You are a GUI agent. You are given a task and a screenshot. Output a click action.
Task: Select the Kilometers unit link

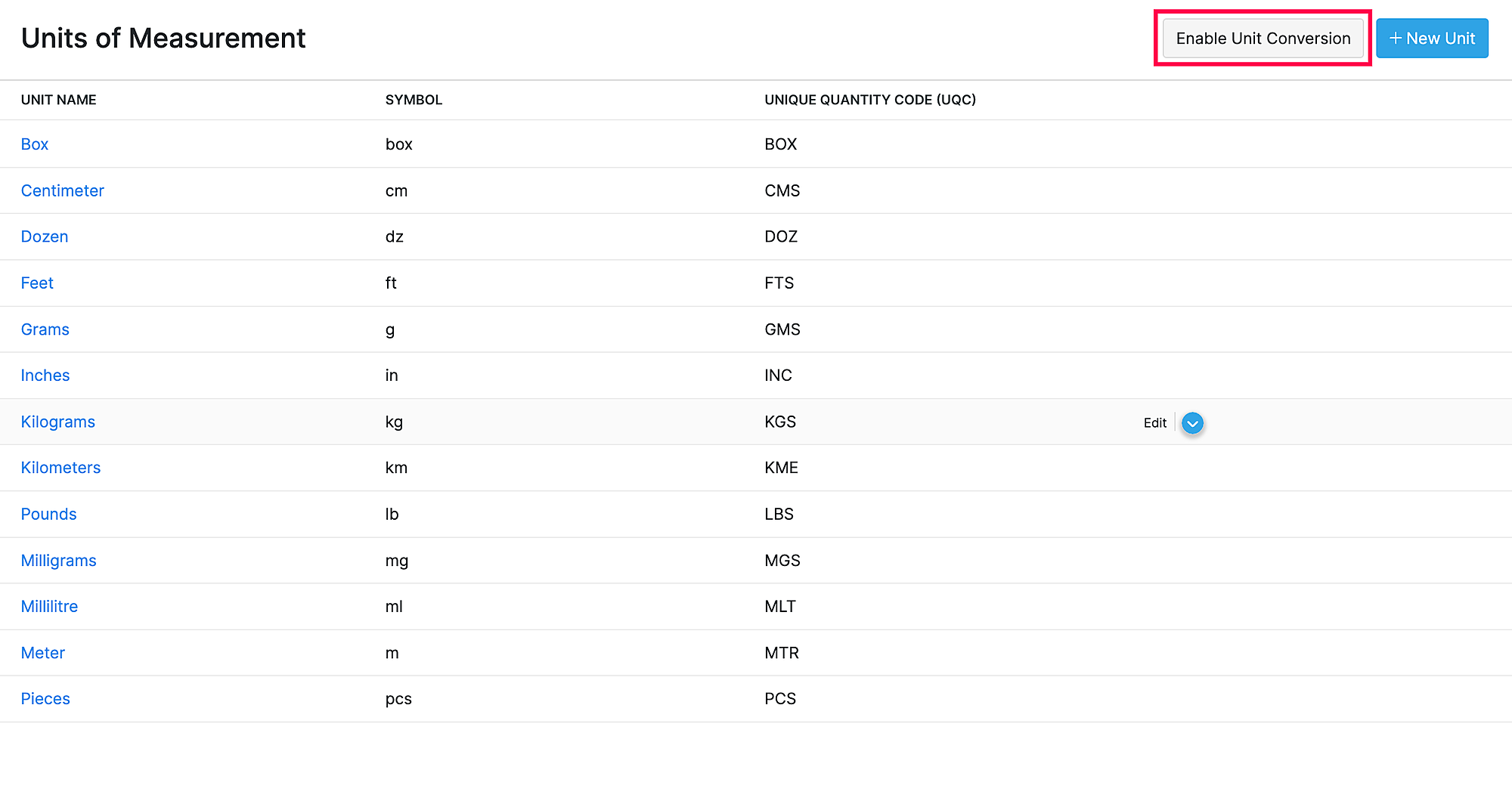[x=60, y=468]
